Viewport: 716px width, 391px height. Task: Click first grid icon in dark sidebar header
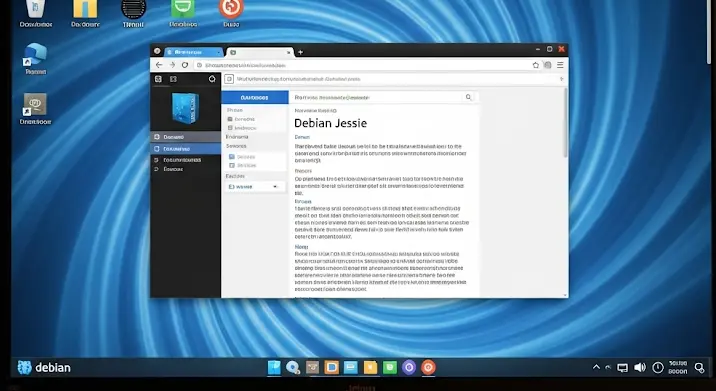[x=158, y=79]
